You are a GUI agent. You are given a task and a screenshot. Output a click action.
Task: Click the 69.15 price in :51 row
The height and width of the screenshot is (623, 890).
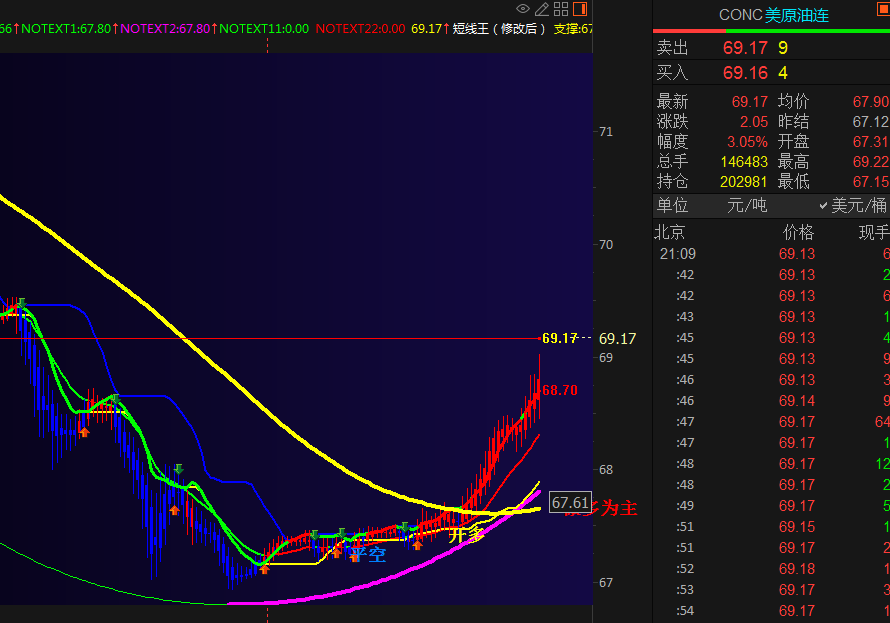pos(797,527)
